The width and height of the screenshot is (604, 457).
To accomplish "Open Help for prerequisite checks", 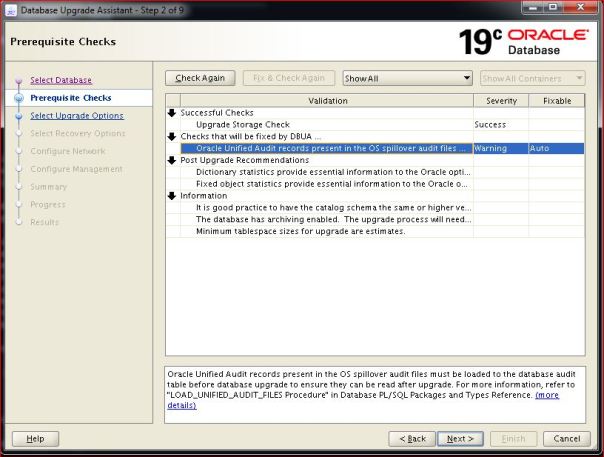I will coord(35,438).
